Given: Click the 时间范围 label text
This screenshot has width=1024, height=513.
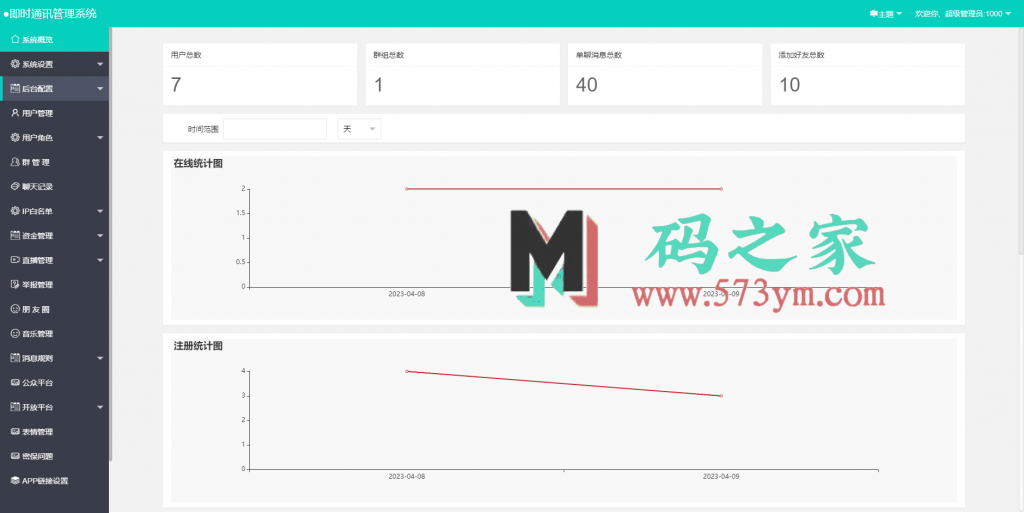Looking at the screenshot, I should pyautogui.click(x=203, y=129).
